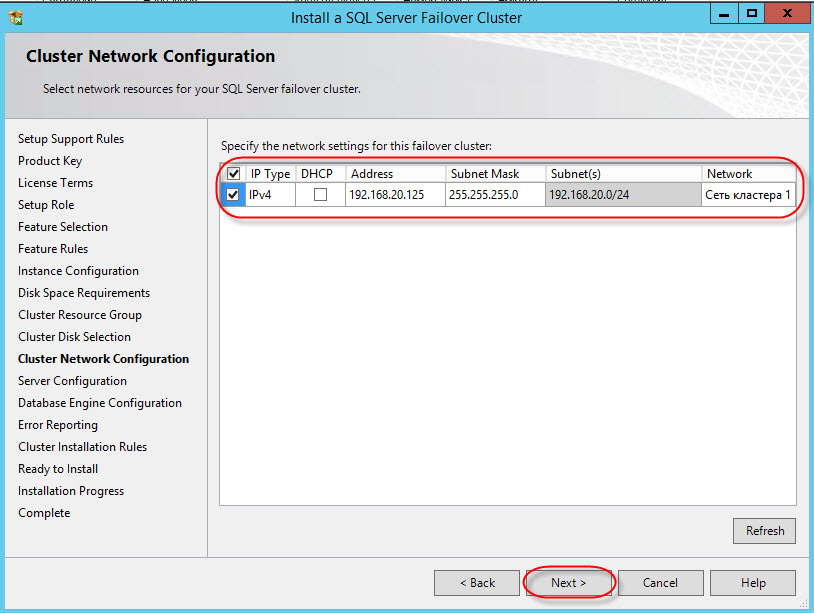
Task: Enable the DHCP checkbox for IPv4
Action: pyautogui.click(x=320, y=195)
